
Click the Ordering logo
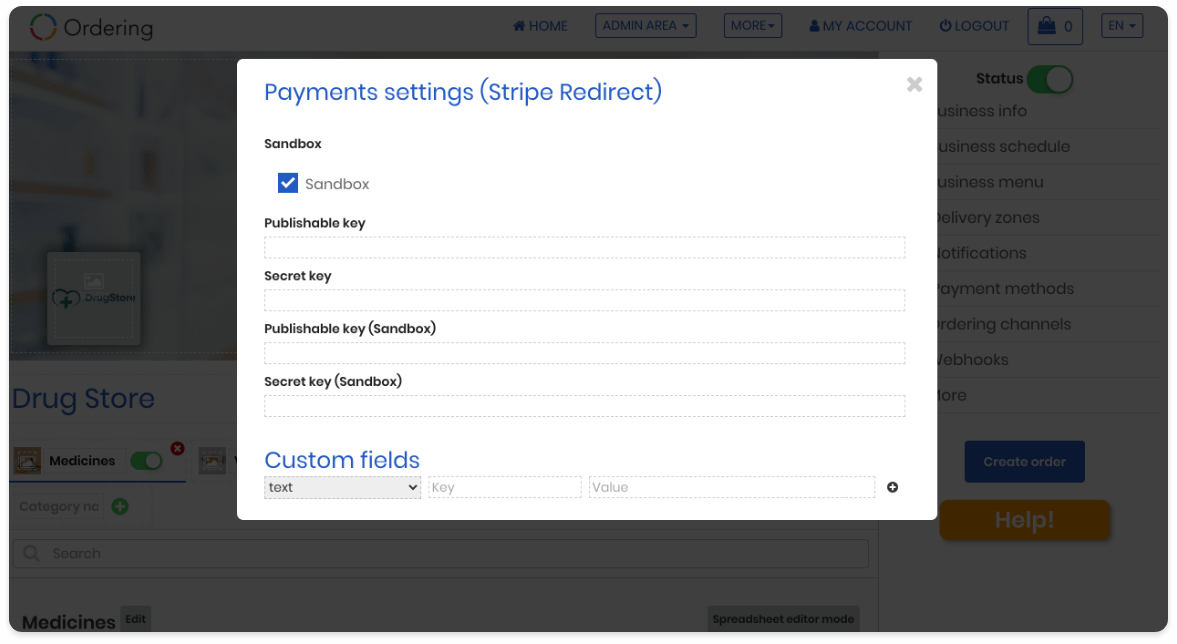click(x=92, y=28)
